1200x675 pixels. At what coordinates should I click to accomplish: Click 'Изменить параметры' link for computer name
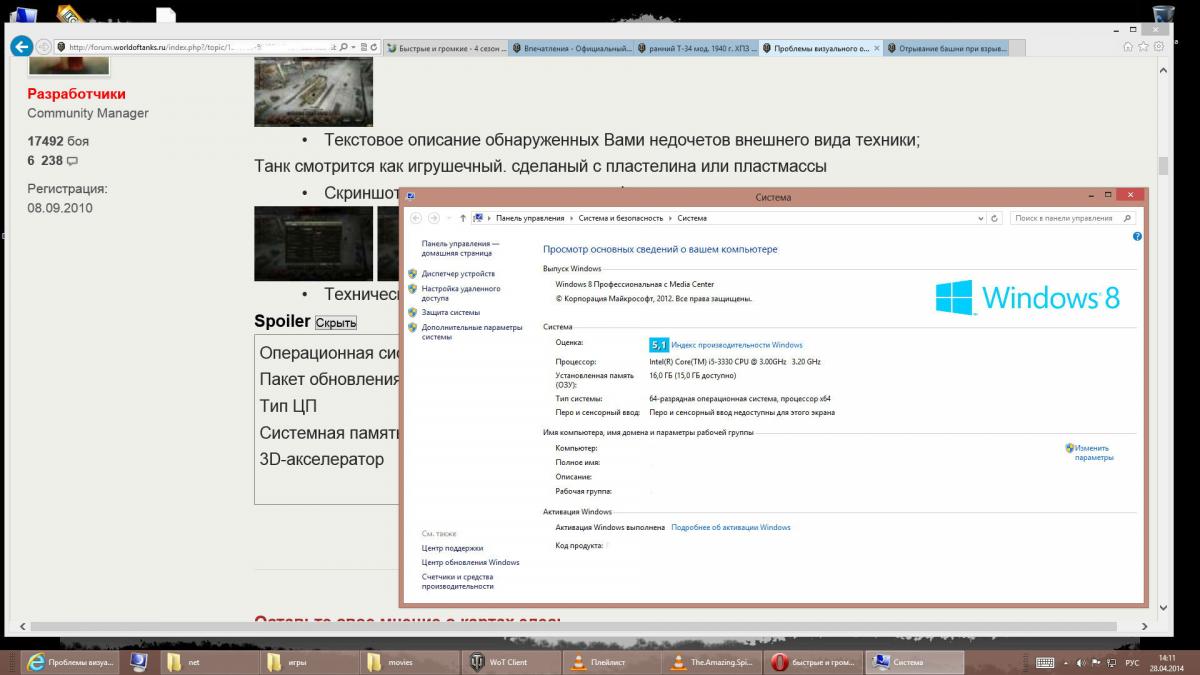tap(1092, 453)
